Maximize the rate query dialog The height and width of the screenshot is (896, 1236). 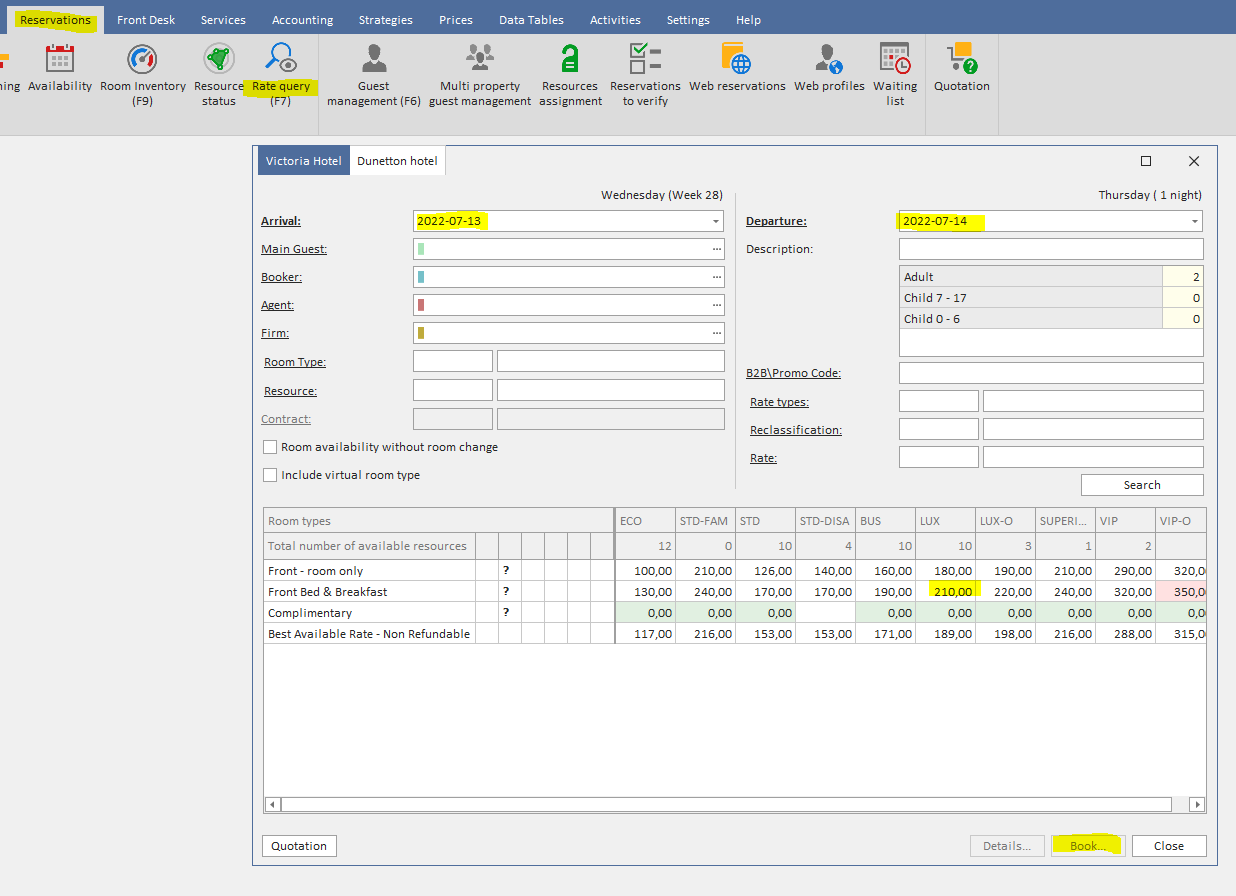pyautogui.click(x=1146, y=161)
